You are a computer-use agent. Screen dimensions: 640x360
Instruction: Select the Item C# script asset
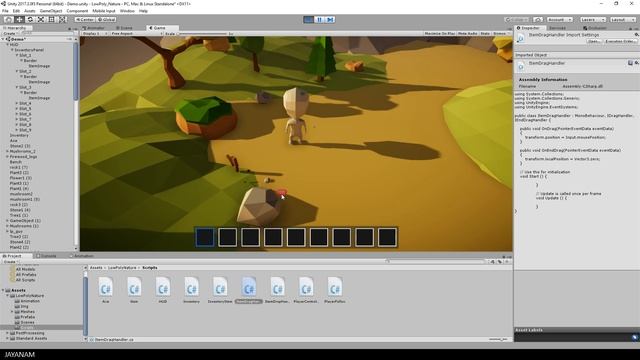tap(134, 289)
